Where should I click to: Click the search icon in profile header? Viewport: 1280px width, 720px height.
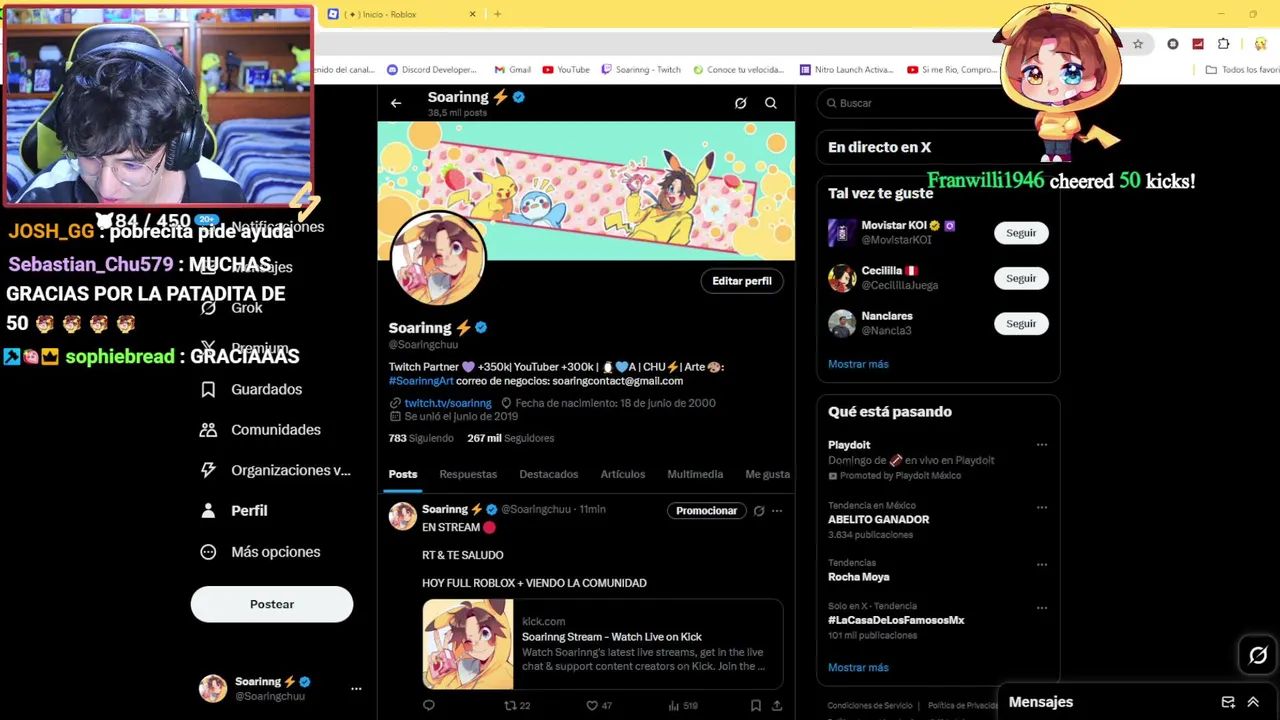click(771, 103)
